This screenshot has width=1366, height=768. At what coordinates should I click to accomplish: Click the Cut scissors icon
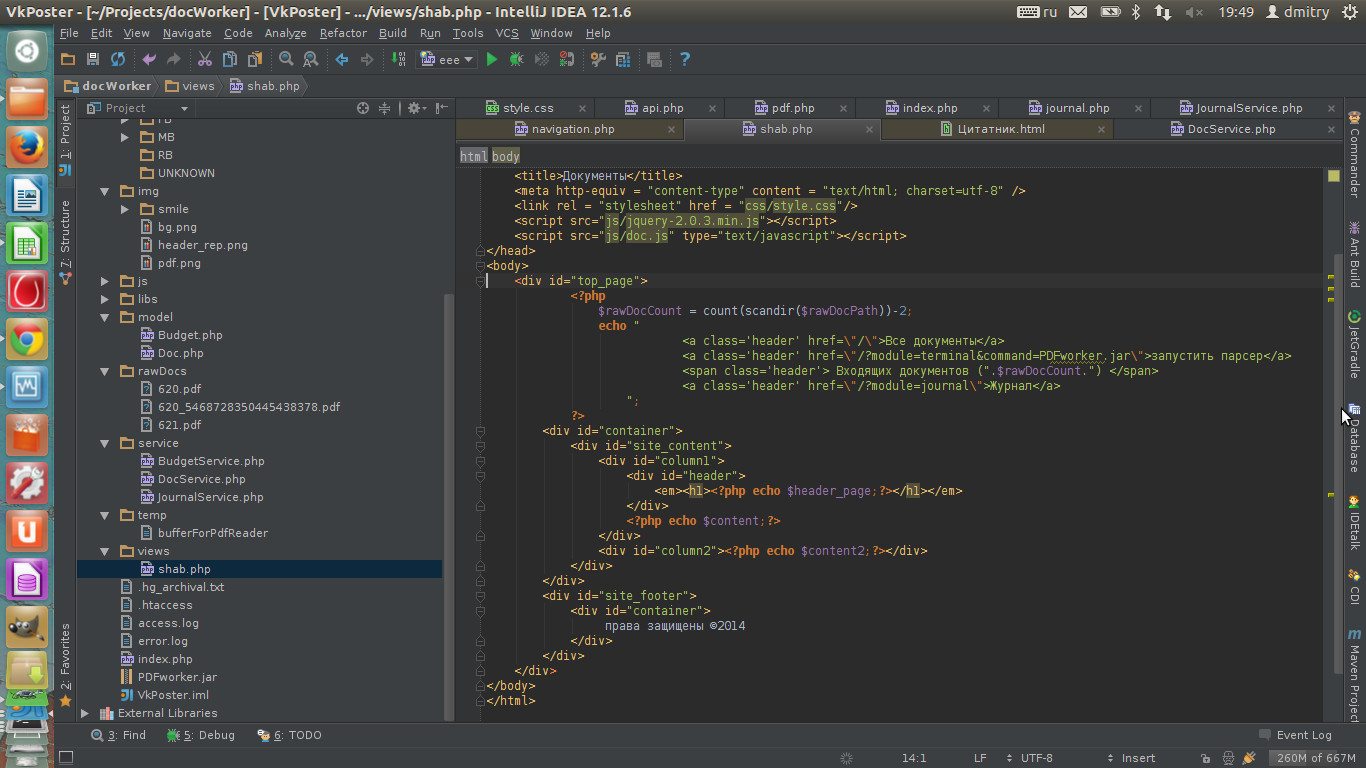tap(205, 60)
